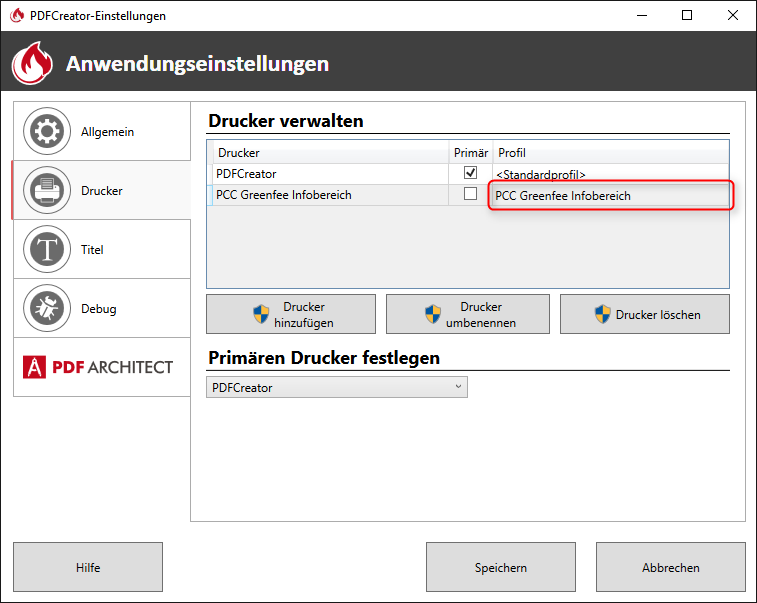This screenshot has width=757, height=603.
Task: Click the Drucker umbenennen button
Action: [468, 315]
